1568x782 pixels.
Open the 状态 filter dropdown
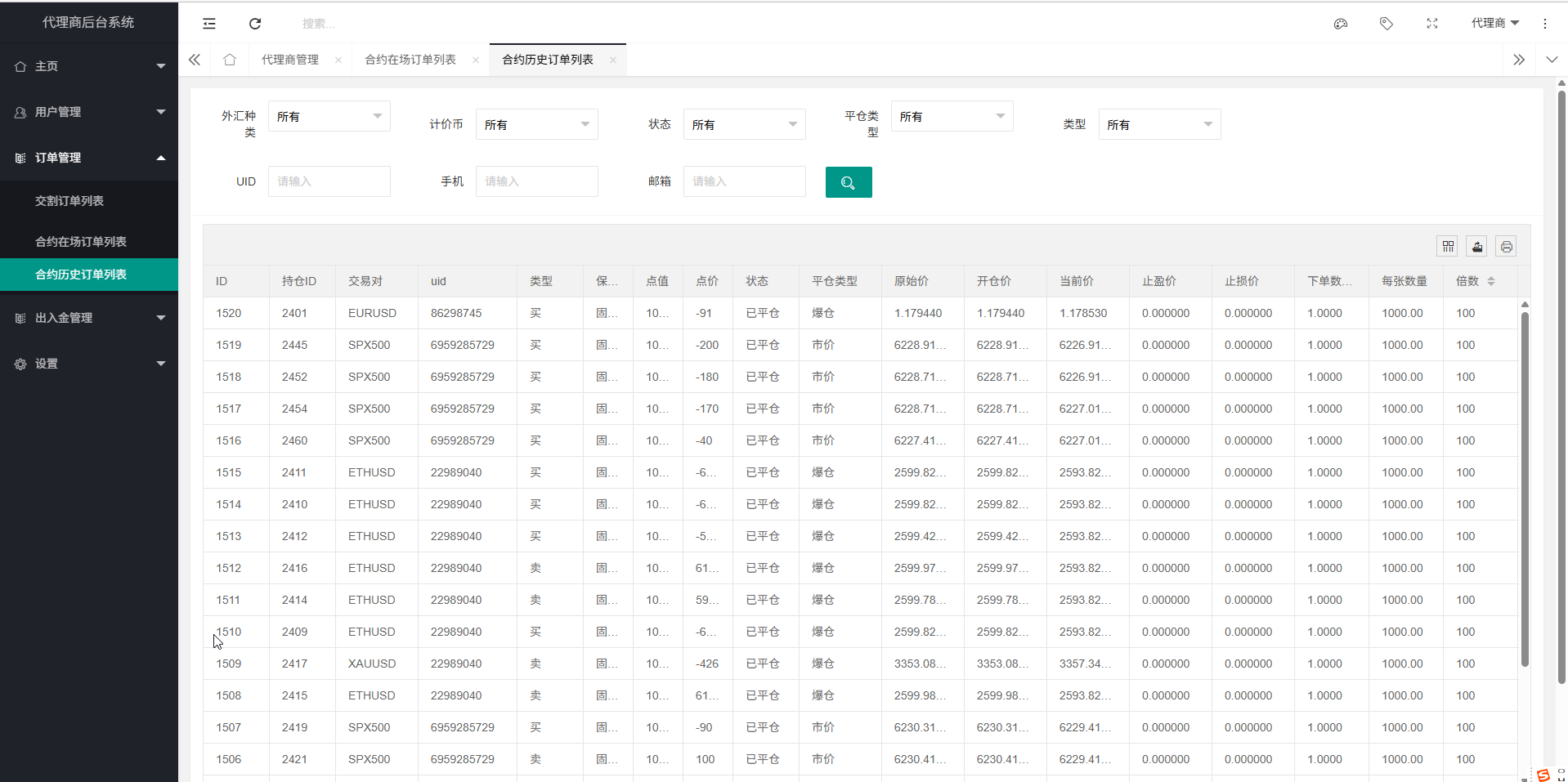click(x=744, y=125)
